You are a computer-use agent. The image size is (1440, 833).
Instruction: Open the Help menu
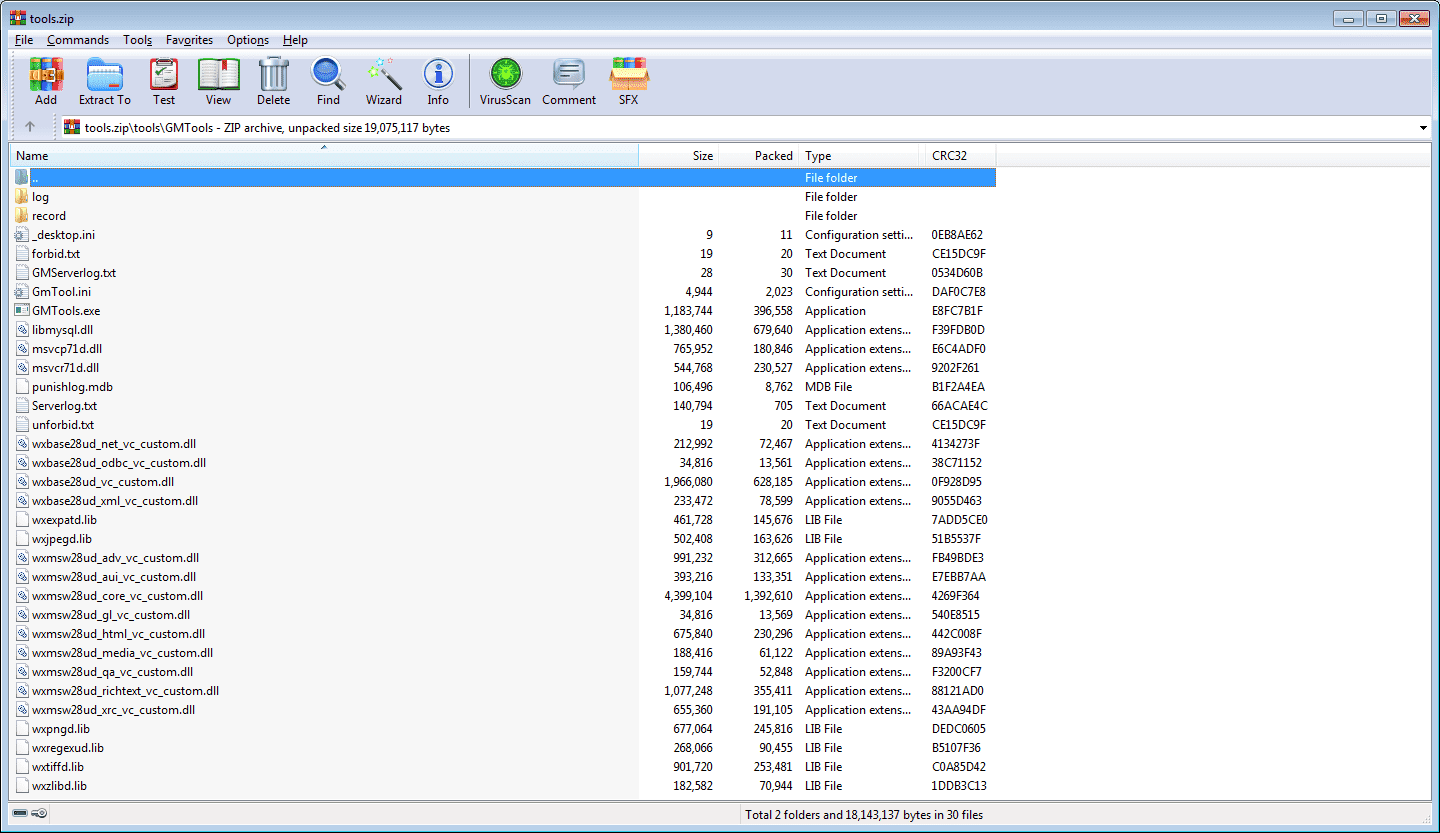[x=295, y=40]
